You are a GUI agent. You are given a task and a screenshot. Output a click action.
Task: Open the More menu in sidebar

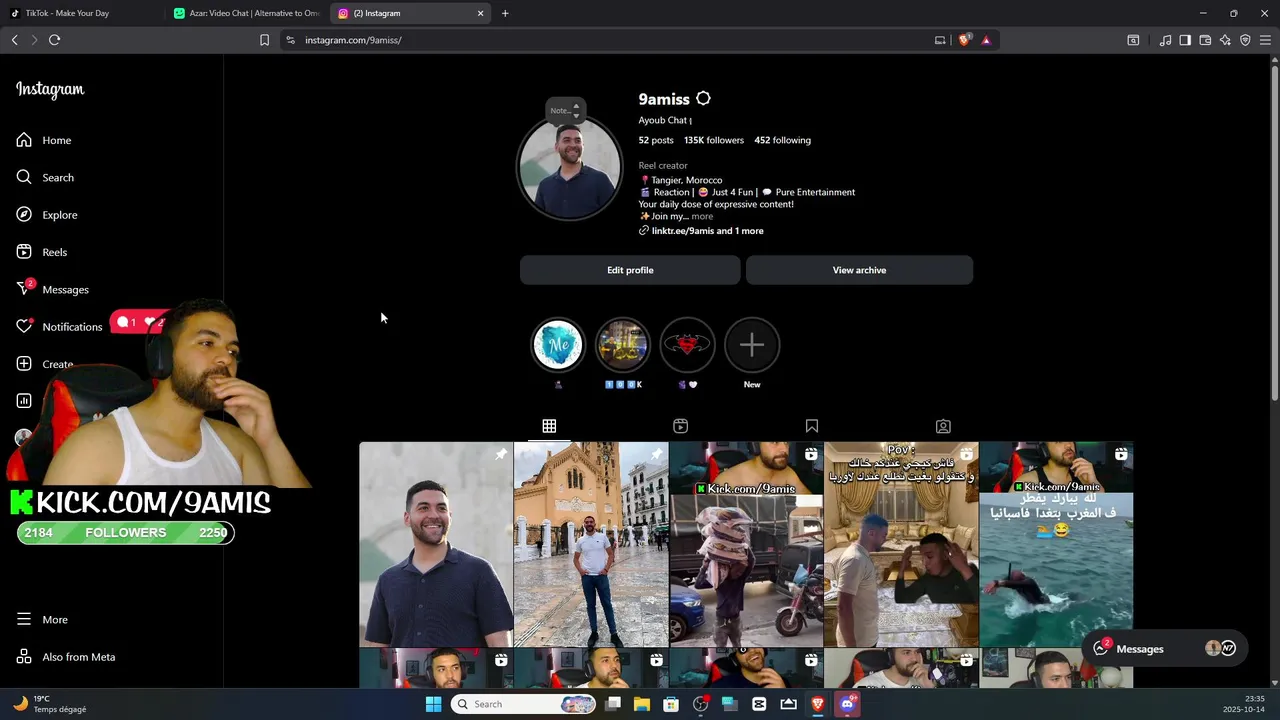42,619
